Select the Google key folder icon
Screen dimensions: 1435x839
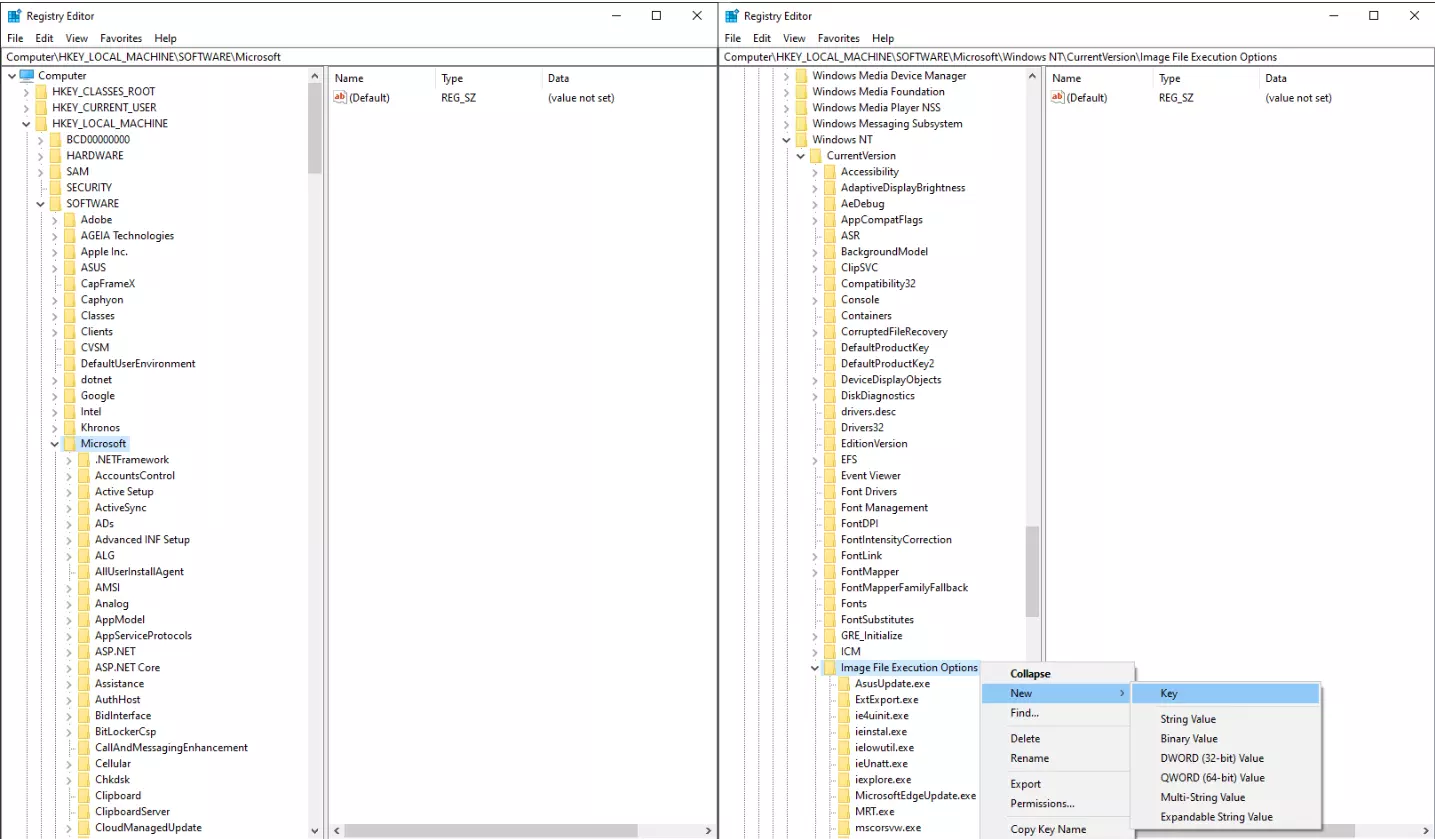[x=69, y=396]
